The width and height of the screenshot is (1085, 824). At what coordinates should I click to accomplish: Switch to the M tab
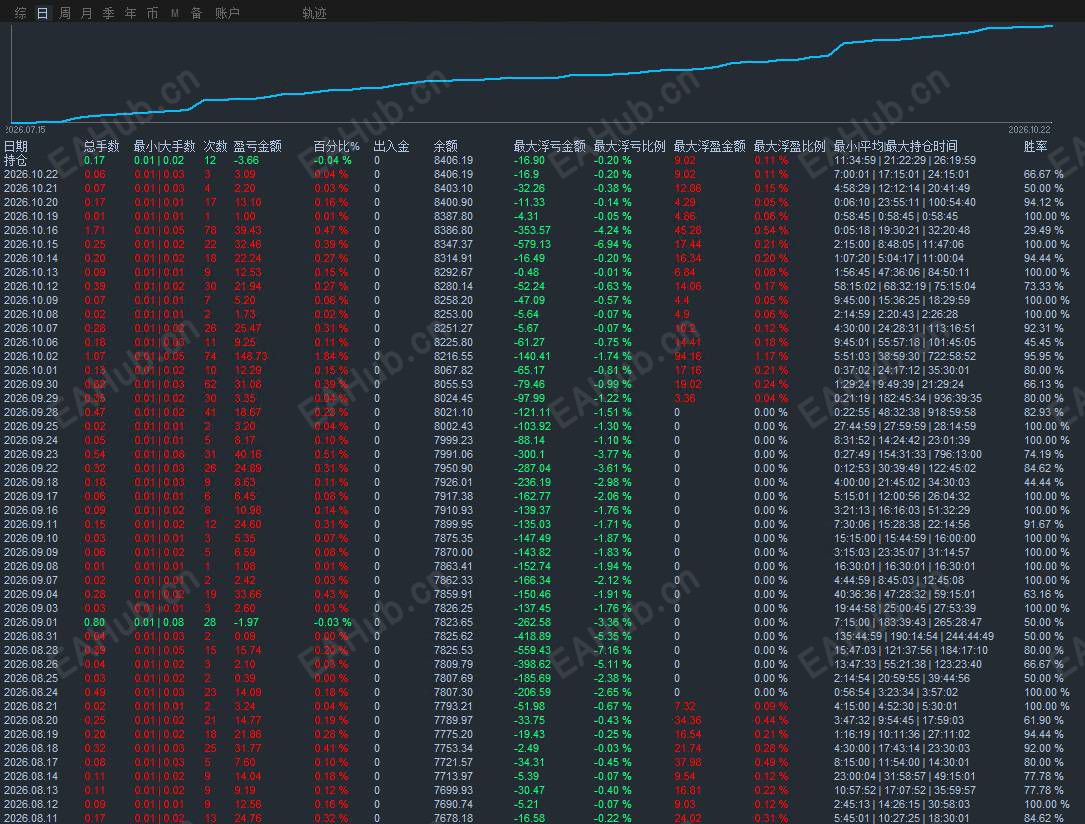coord(174,13)
